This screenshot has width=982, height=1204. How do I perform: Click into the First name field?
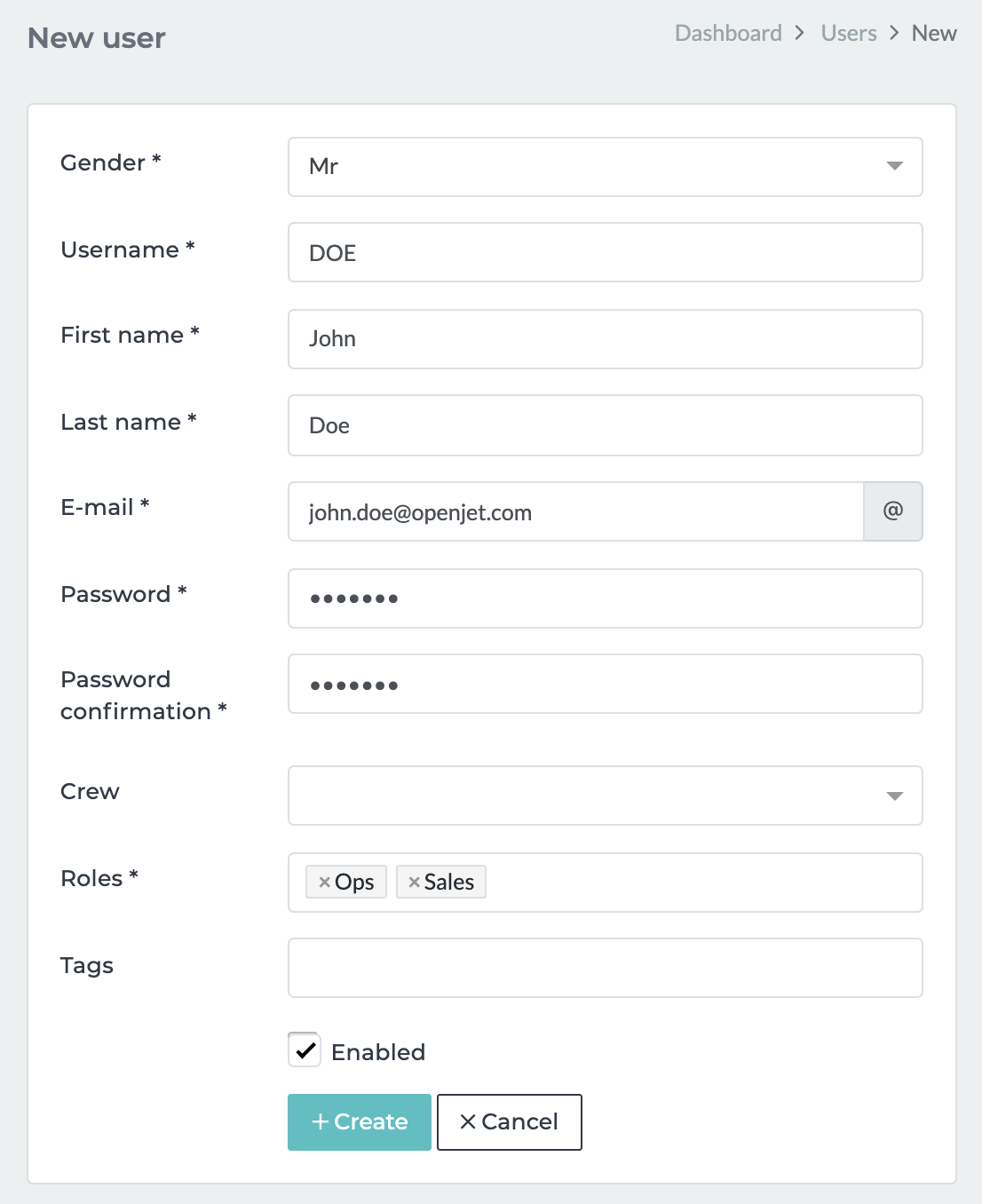[x=606, y=339]
